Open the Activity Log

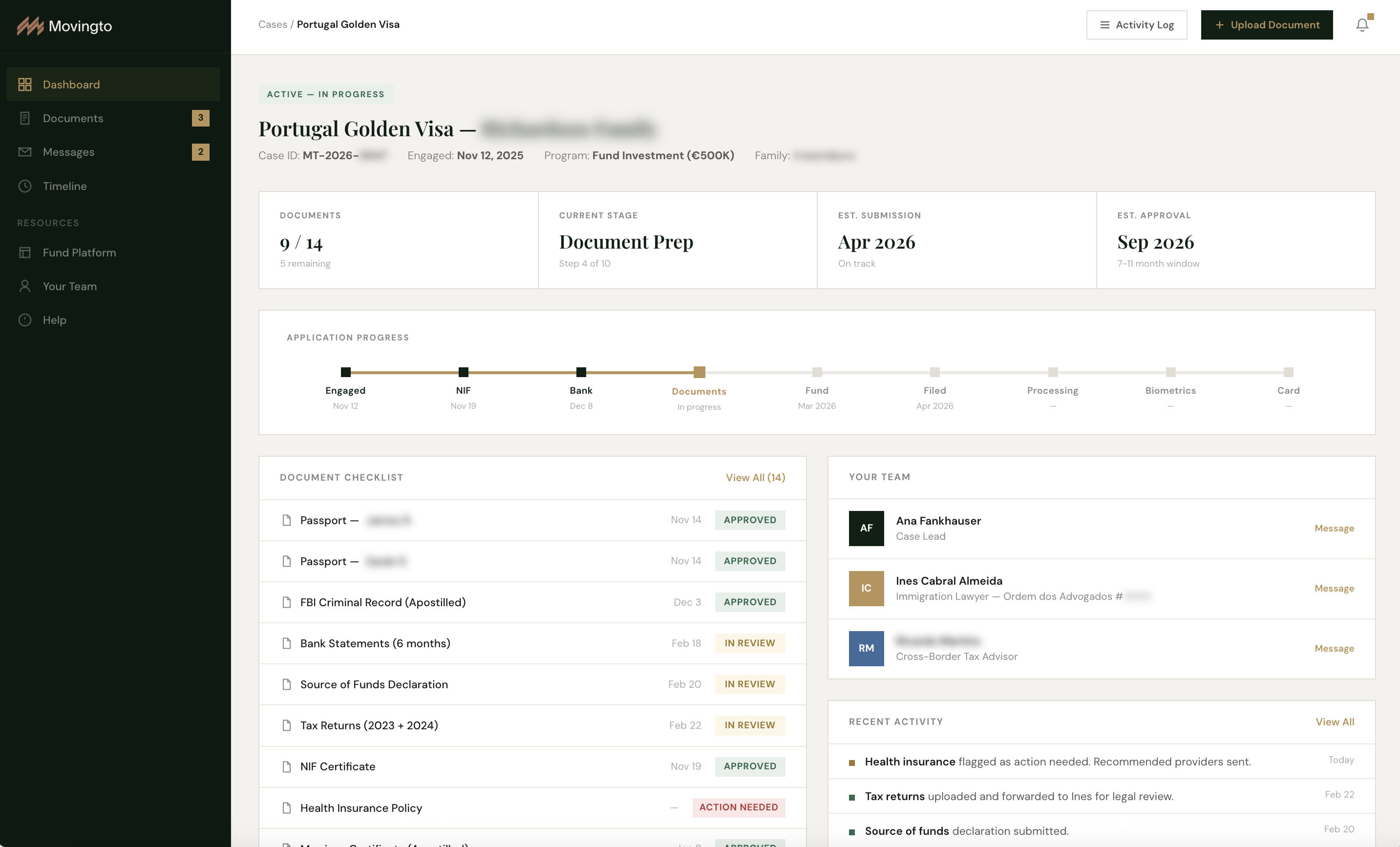click(1136, 25)
